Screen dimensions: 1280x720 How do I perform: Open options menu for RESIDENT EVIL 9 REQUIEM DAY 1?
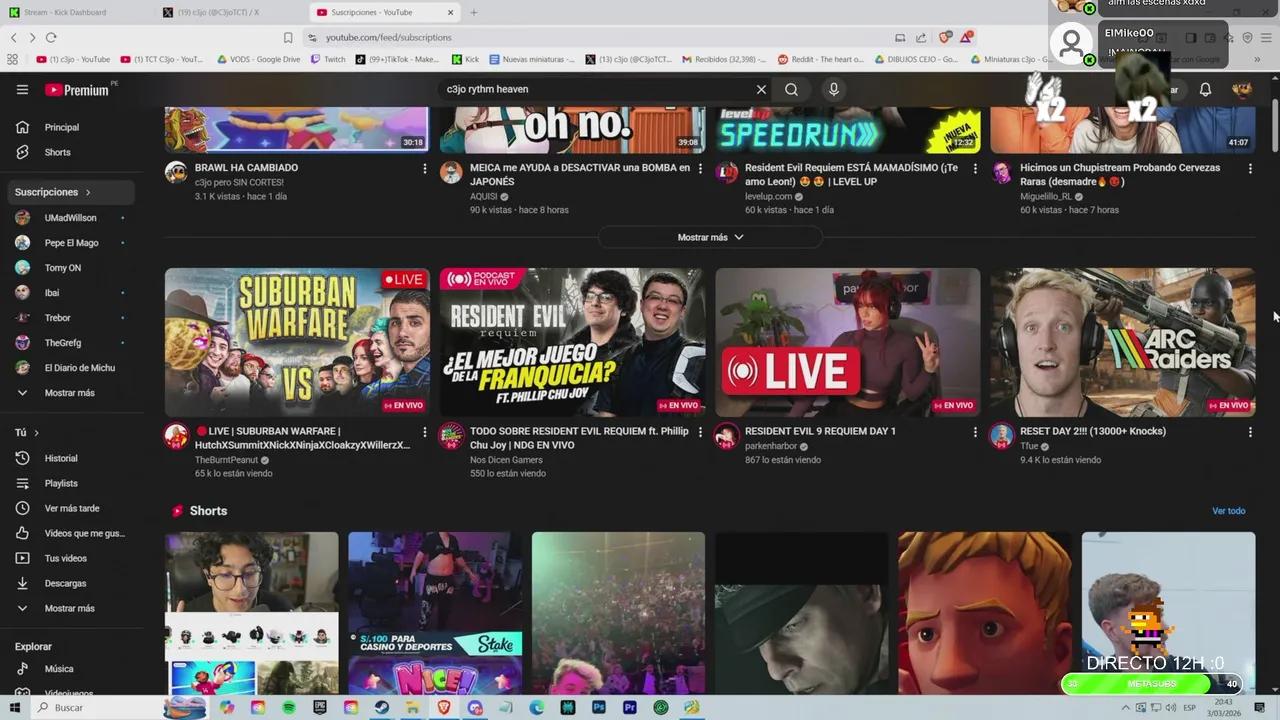coord(975,432)
